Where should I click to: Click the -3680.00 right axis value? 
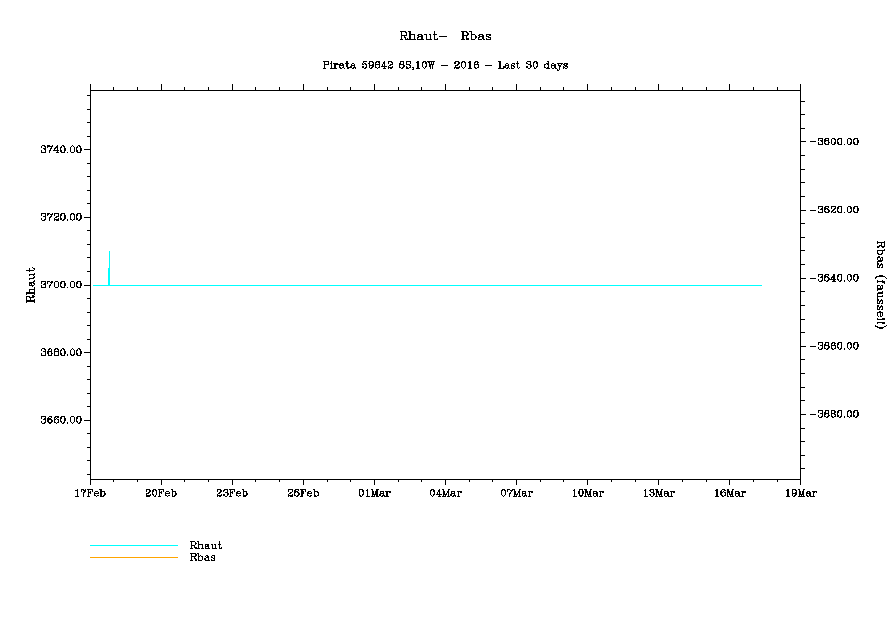[836, 413]
